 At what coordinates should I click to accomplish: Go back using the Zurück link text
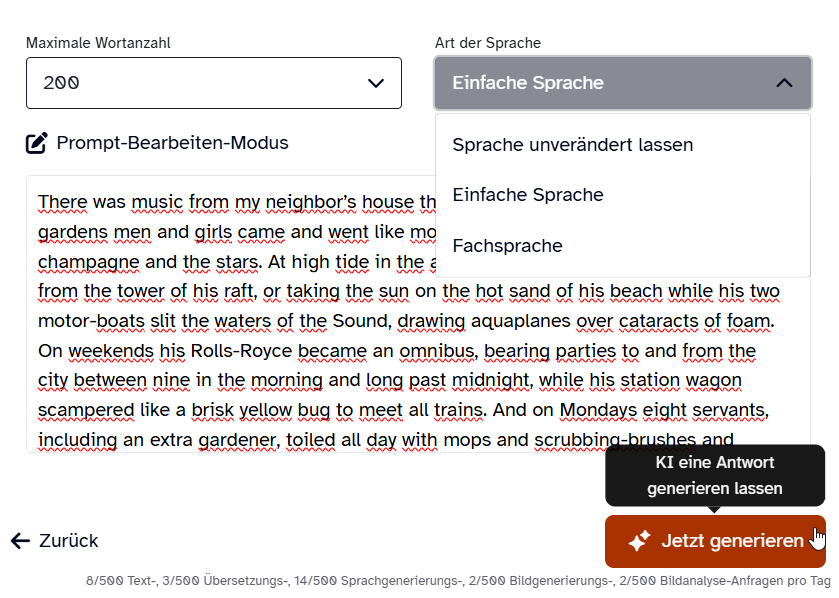coord(68,541)
